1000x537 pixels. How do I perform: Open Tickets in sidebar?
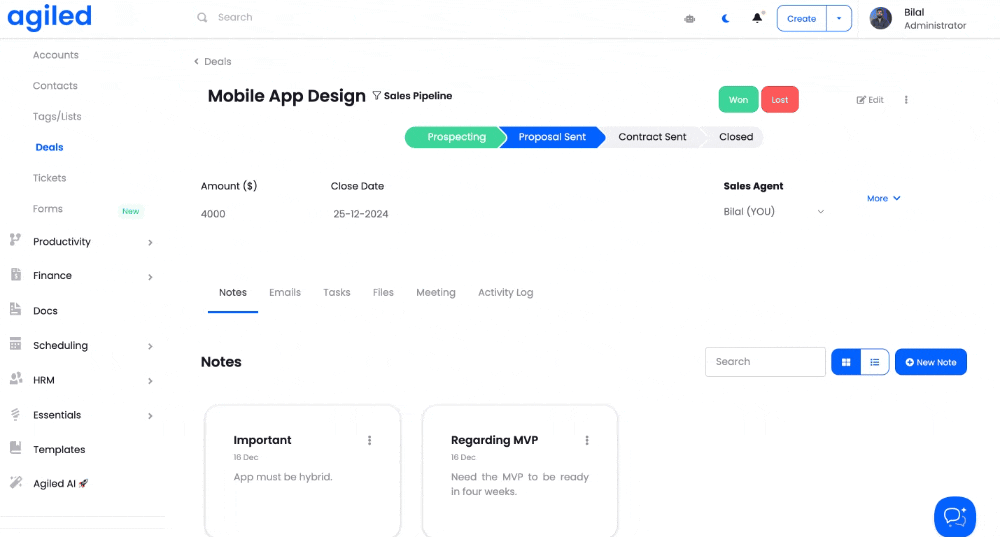(x=50, y=178)
